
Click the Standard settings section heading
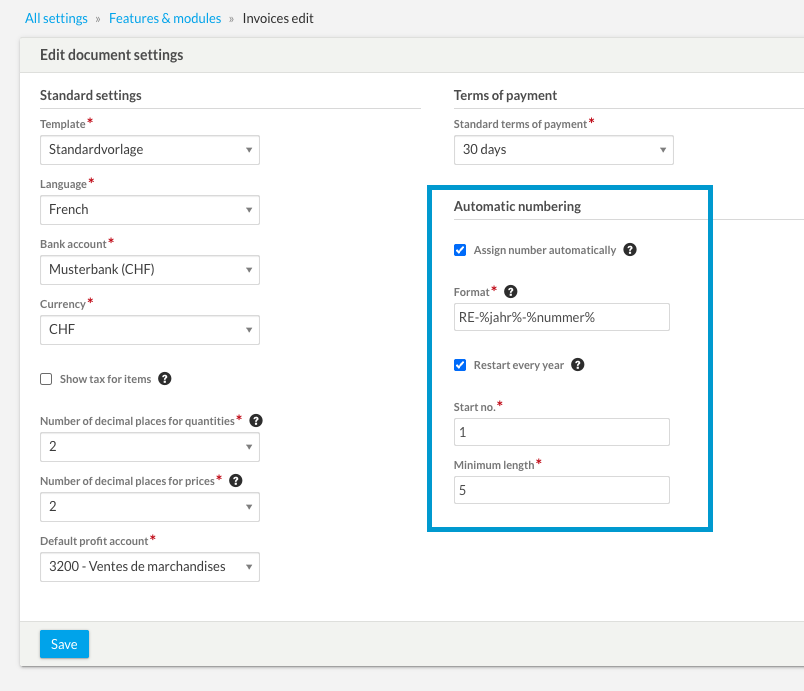tap(91, 95)
